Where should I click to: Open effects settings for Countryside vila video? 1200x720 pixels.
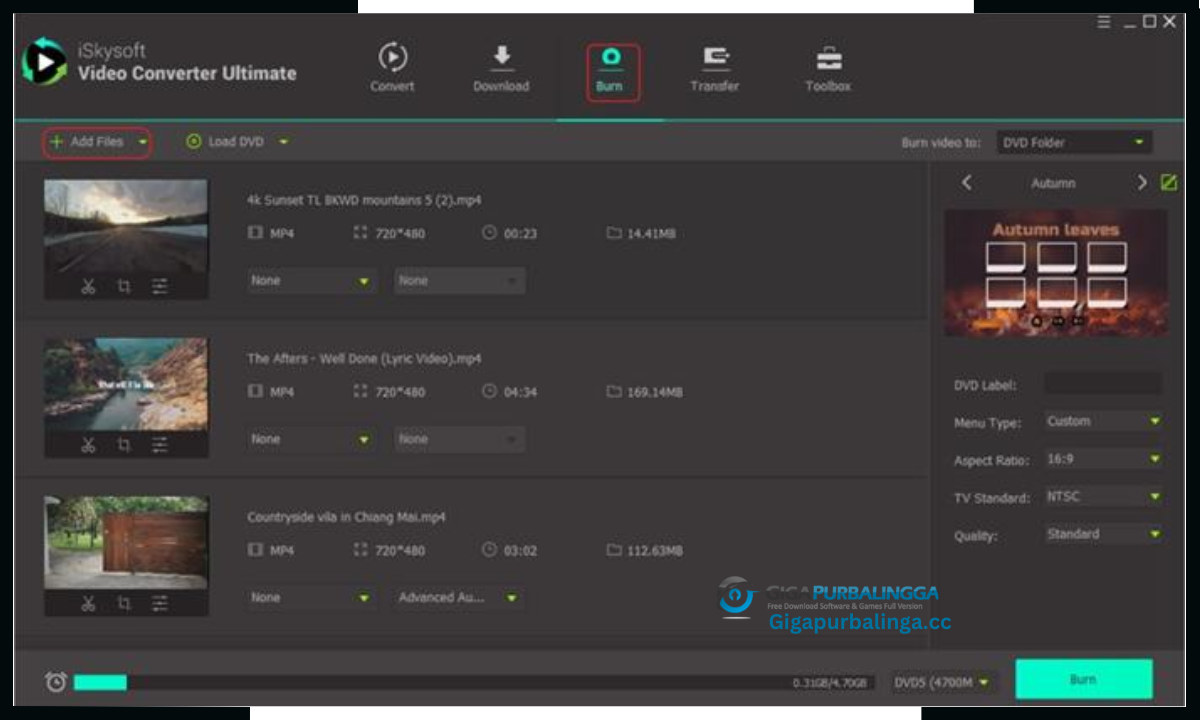[160, 603]
